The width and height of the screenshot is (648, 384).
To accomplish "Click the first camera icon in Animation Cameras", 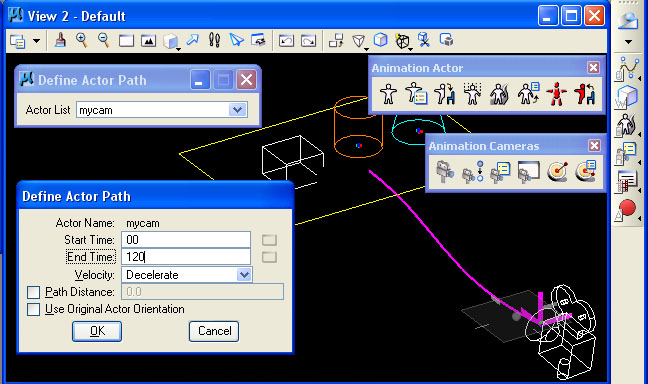I will tap(445, 172).
